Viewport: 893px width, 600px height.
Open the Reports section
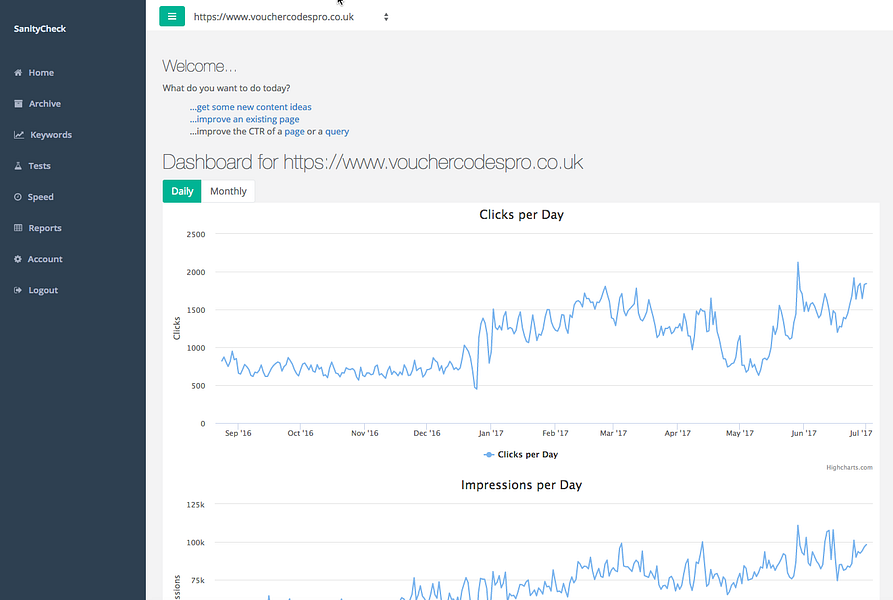point(17,227)
